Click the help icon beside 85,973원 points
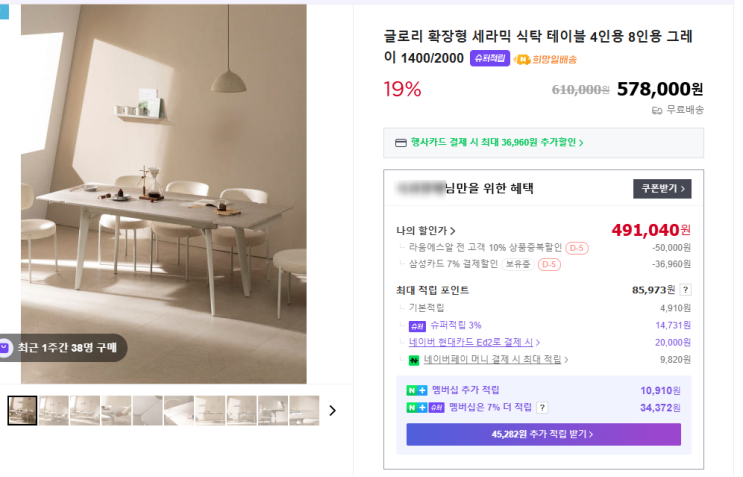This screenshot has width=743, height=477. coord(685,290)
